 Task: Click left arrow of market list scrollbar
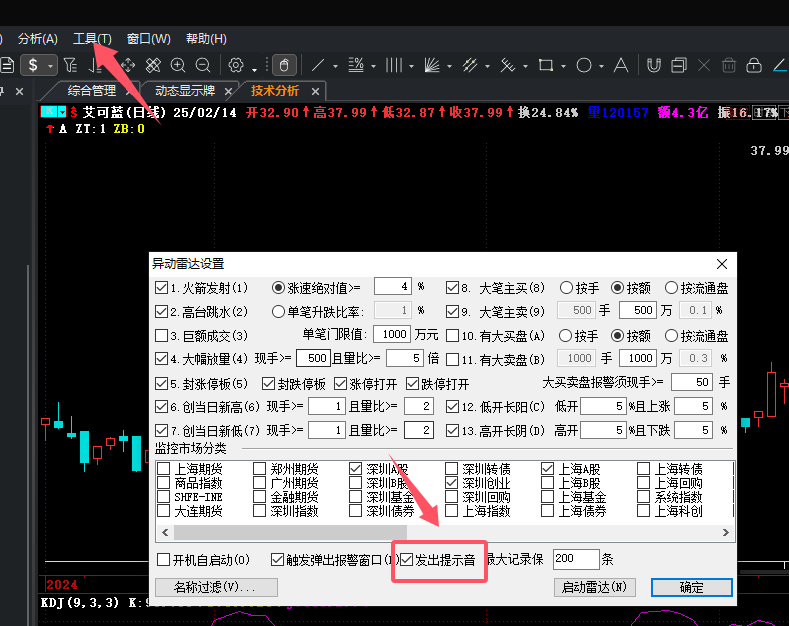165,532
